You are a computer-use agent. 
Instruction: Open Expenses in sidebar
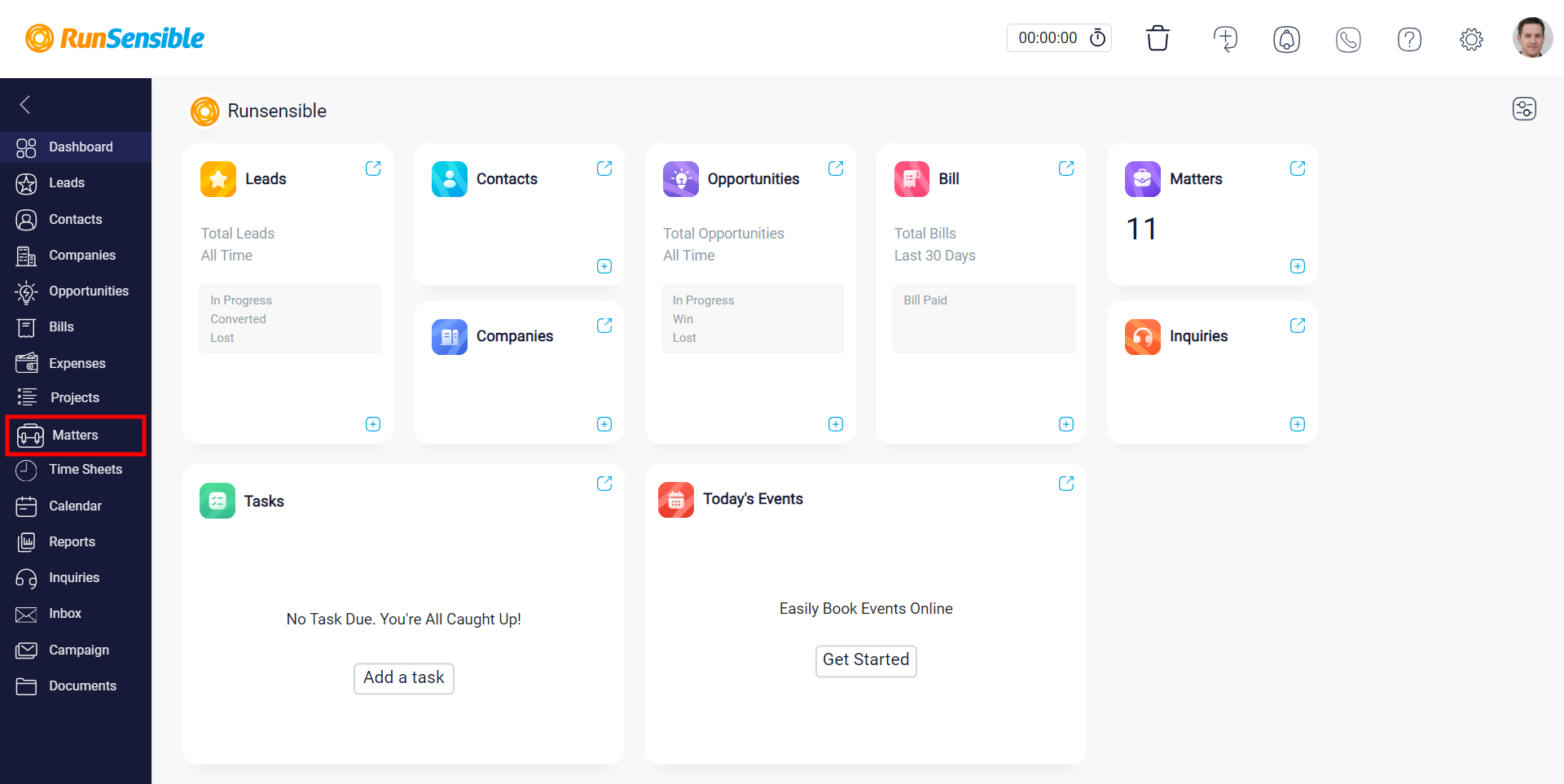[76, 363]
